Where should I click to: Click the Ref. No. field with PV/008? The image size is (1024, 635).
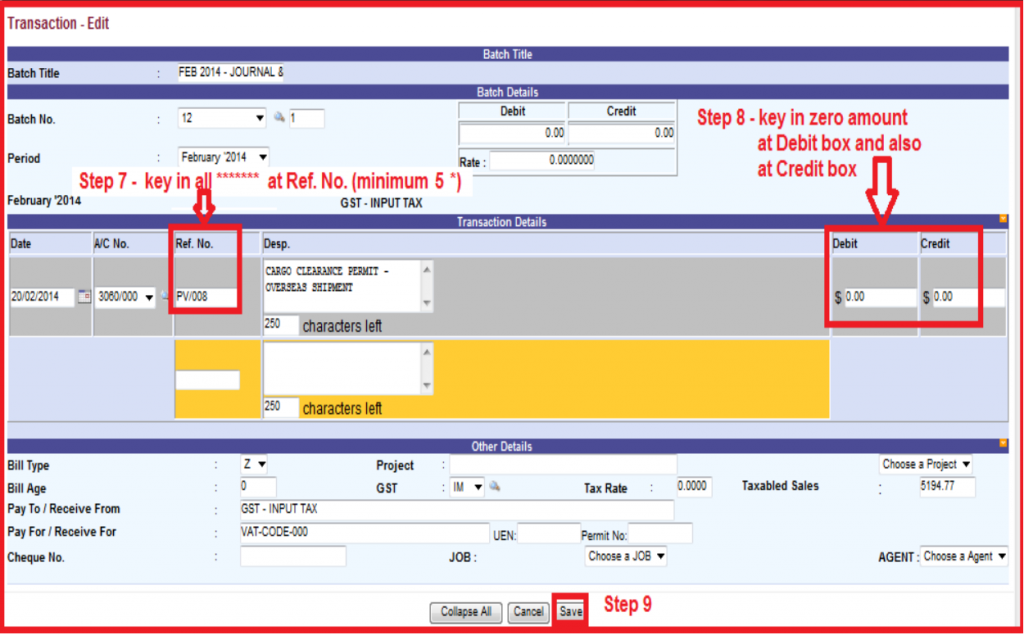point(207,297)
